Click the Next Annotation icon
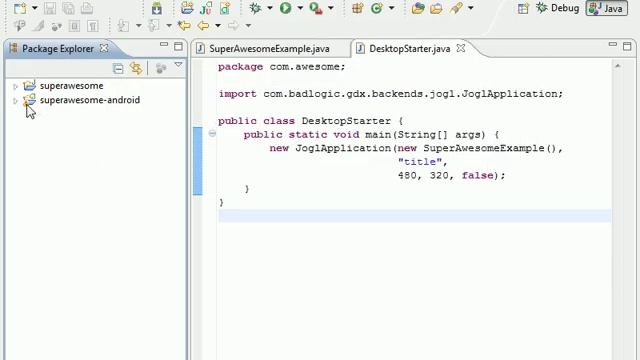 click(x=123, y=26)
